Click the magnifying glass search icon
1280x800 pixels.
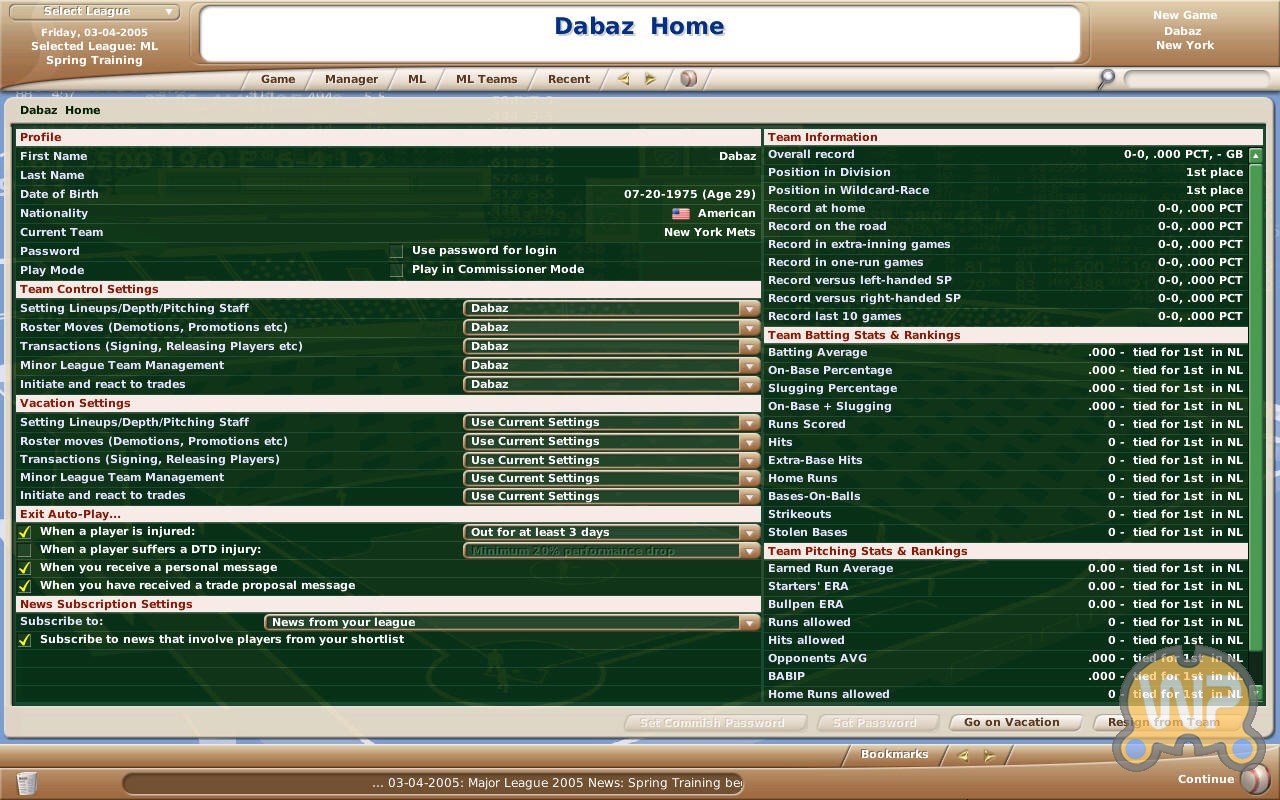pos(1106,79)
